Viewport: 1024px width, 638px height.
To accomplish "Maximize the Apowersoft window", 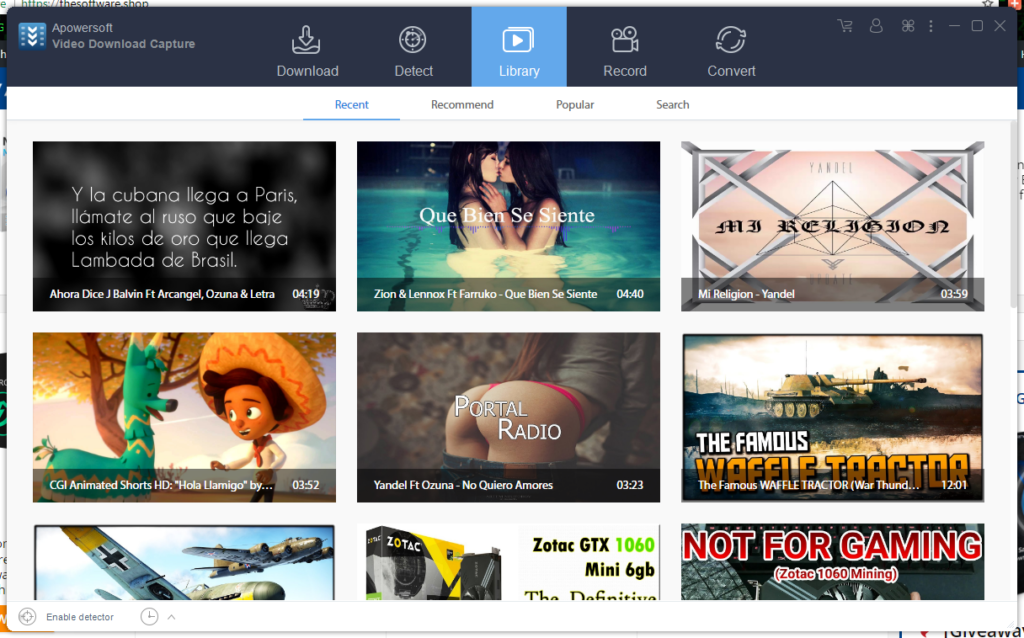I will [x=977, y=25].
